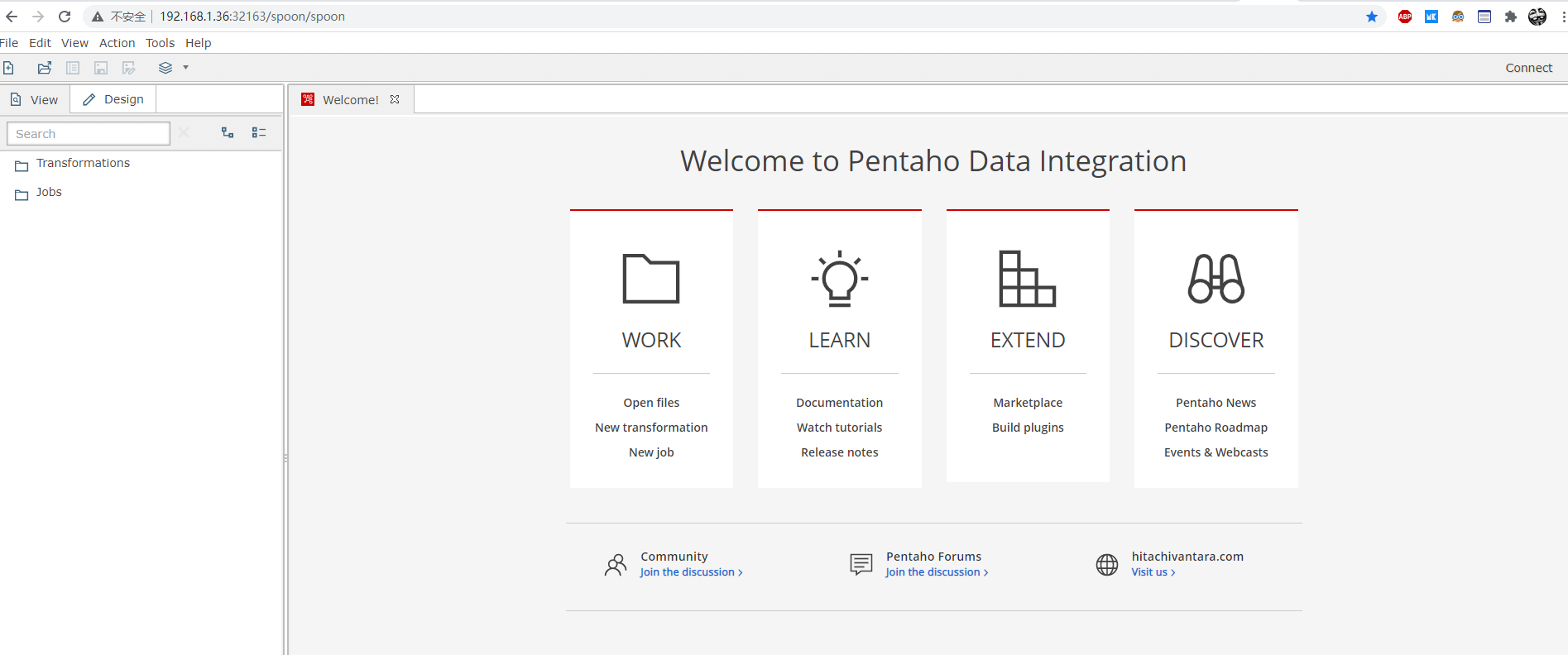Open the Tools menu
This screenshot has height=655, width=1568.
point(160,43)
